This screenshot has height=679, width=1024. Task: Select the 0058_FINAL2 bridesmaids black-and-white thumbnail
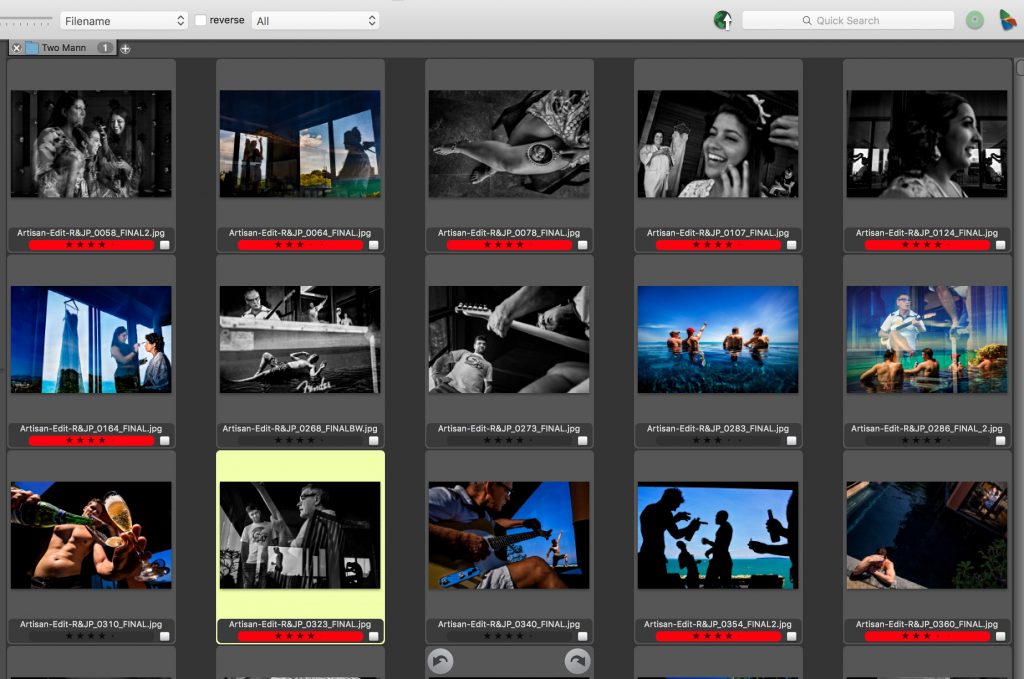(x=91, y=144)
